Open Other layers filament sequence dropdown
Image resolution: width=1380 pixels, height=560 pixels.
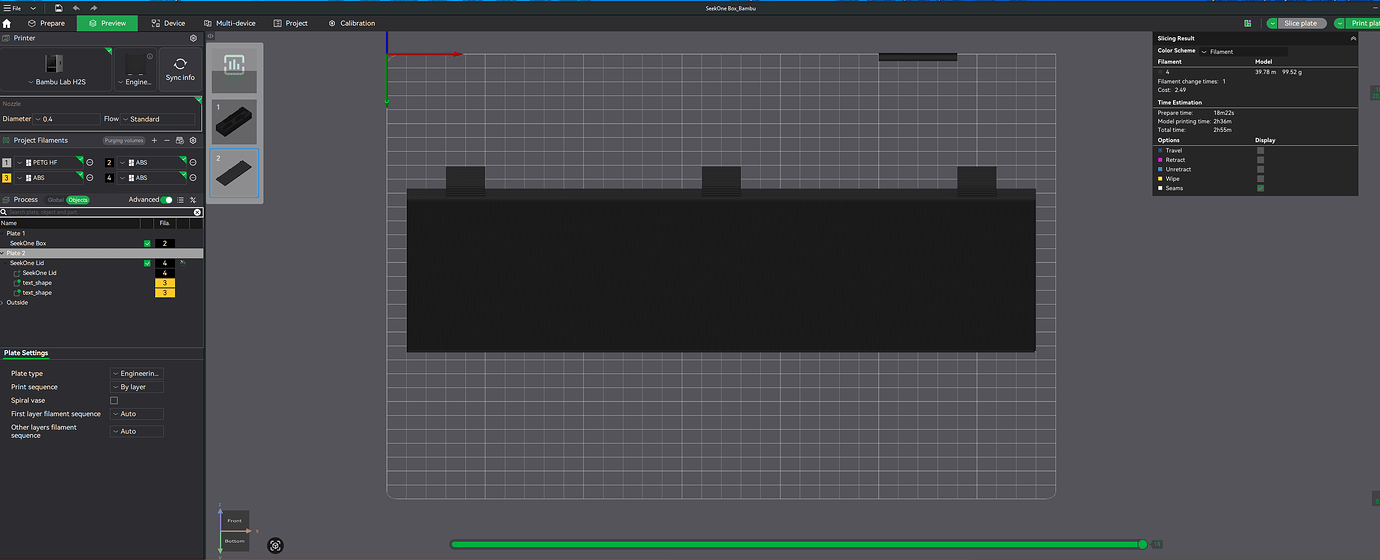[x=137, y=431]
